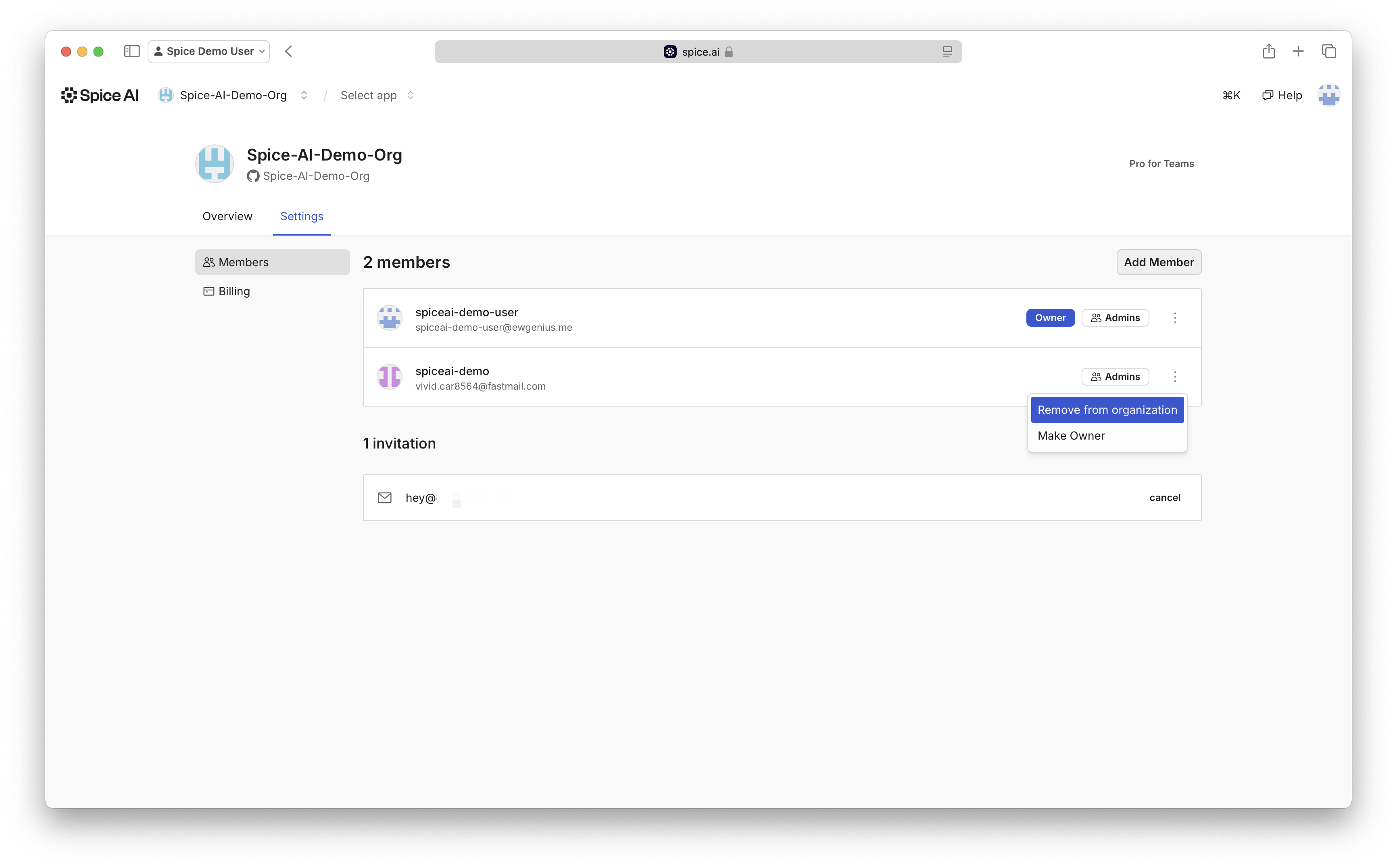This screenshot has width=1397, height=868.
Task: Cancel the pending hey@ invitation
Action: 1165,498
